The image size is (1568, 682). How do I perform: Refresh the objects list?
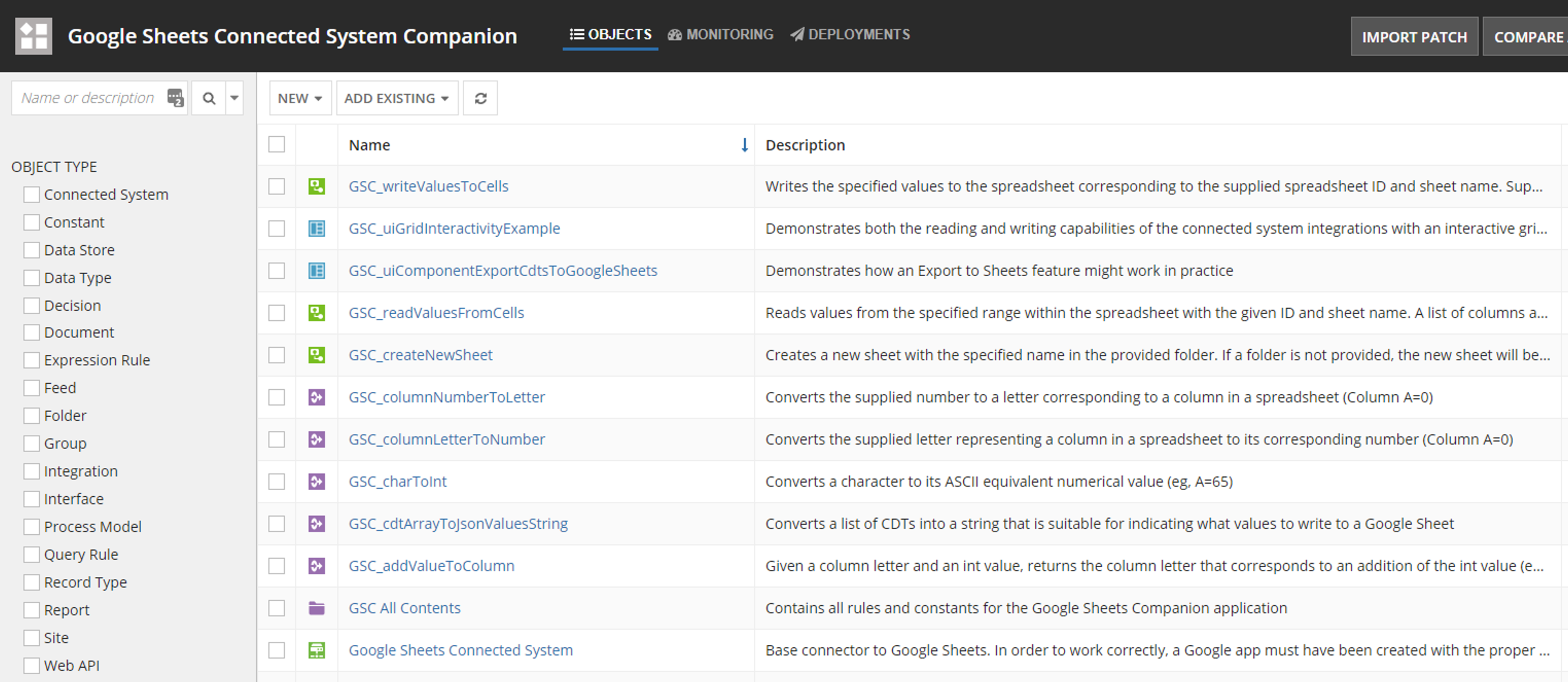(x=480, y=98)
